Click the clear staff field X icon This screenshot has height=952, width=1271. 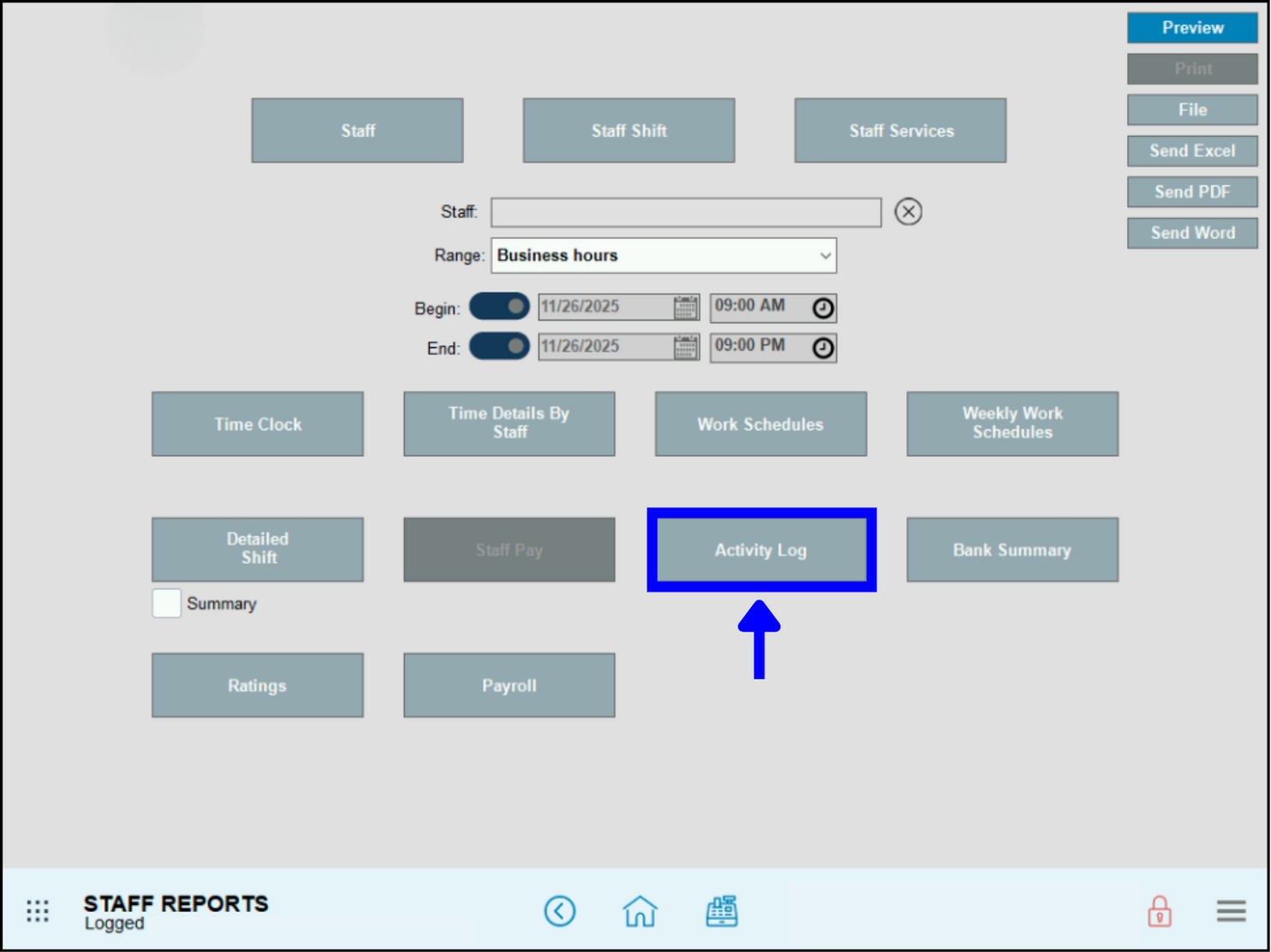pos(908,211)
